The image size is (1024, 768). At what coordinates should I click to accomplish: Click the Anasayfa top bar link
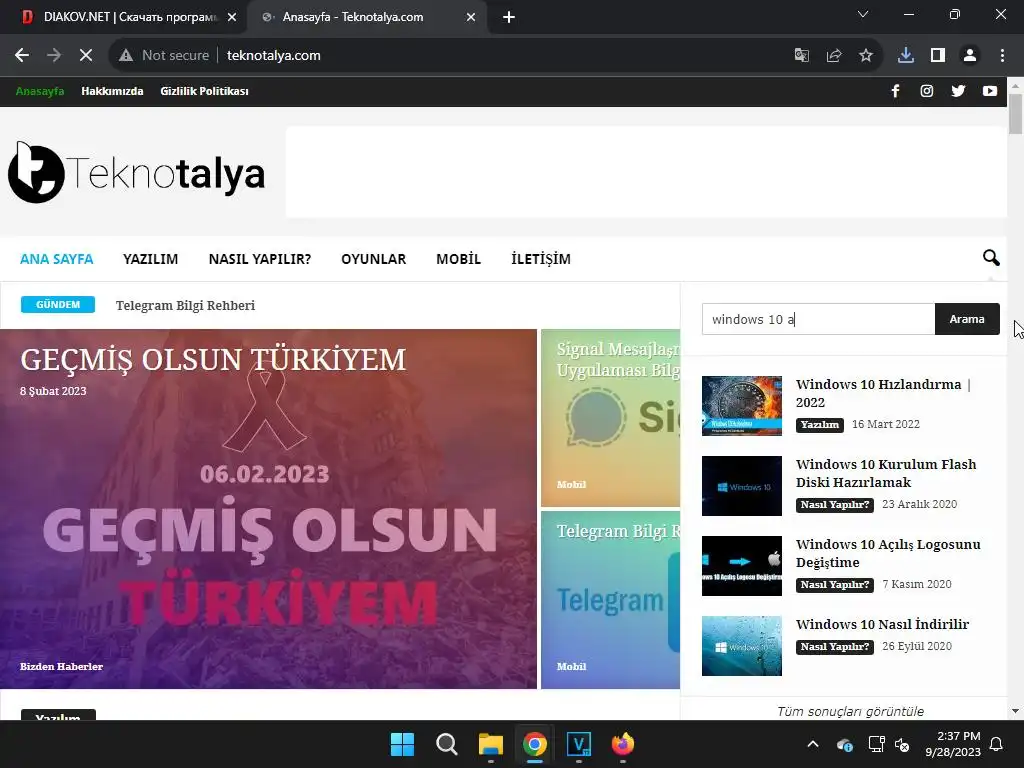[40, 91]
